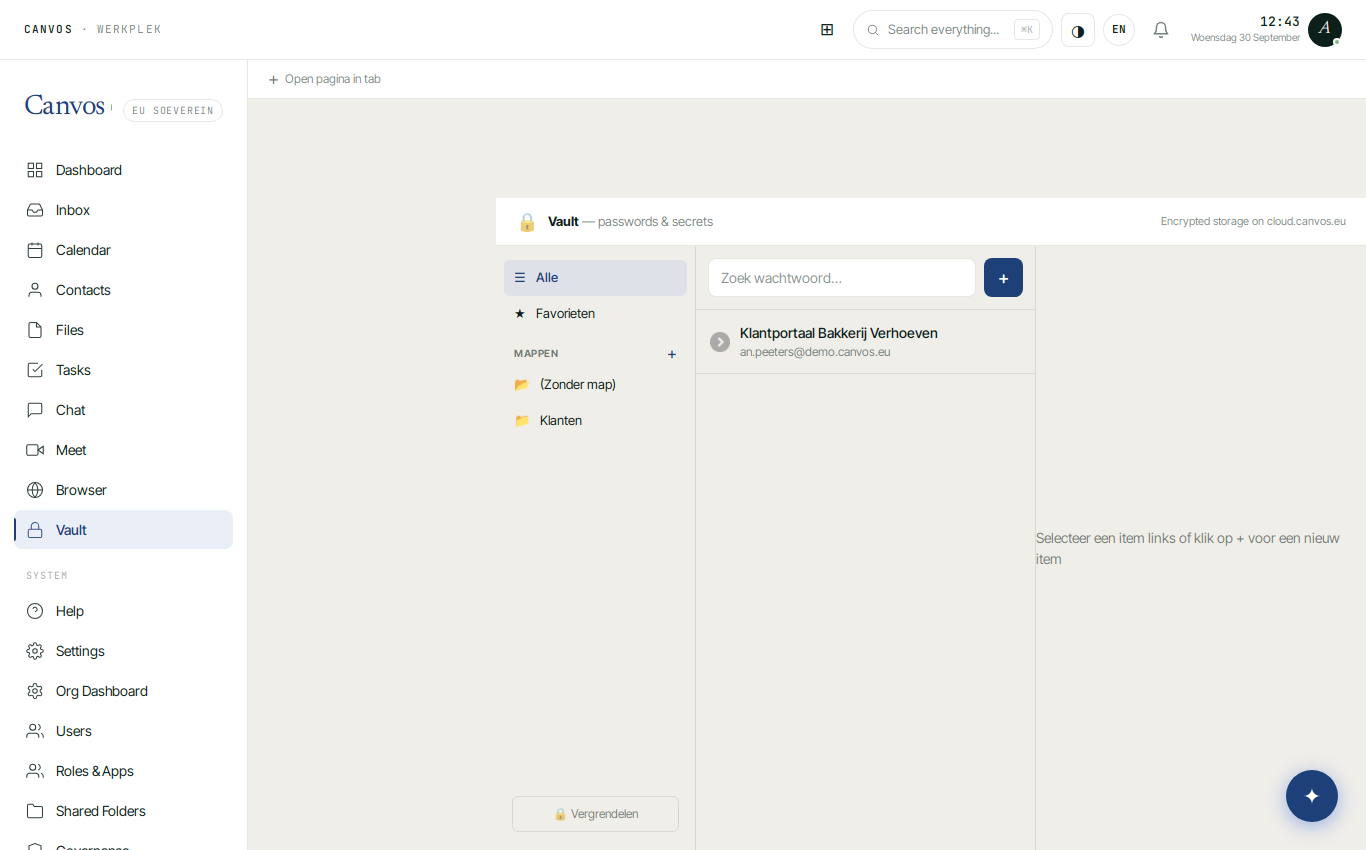Click the EU Soeverein badge
Viewport: 1366px width, 850px height.
(173, 111)
